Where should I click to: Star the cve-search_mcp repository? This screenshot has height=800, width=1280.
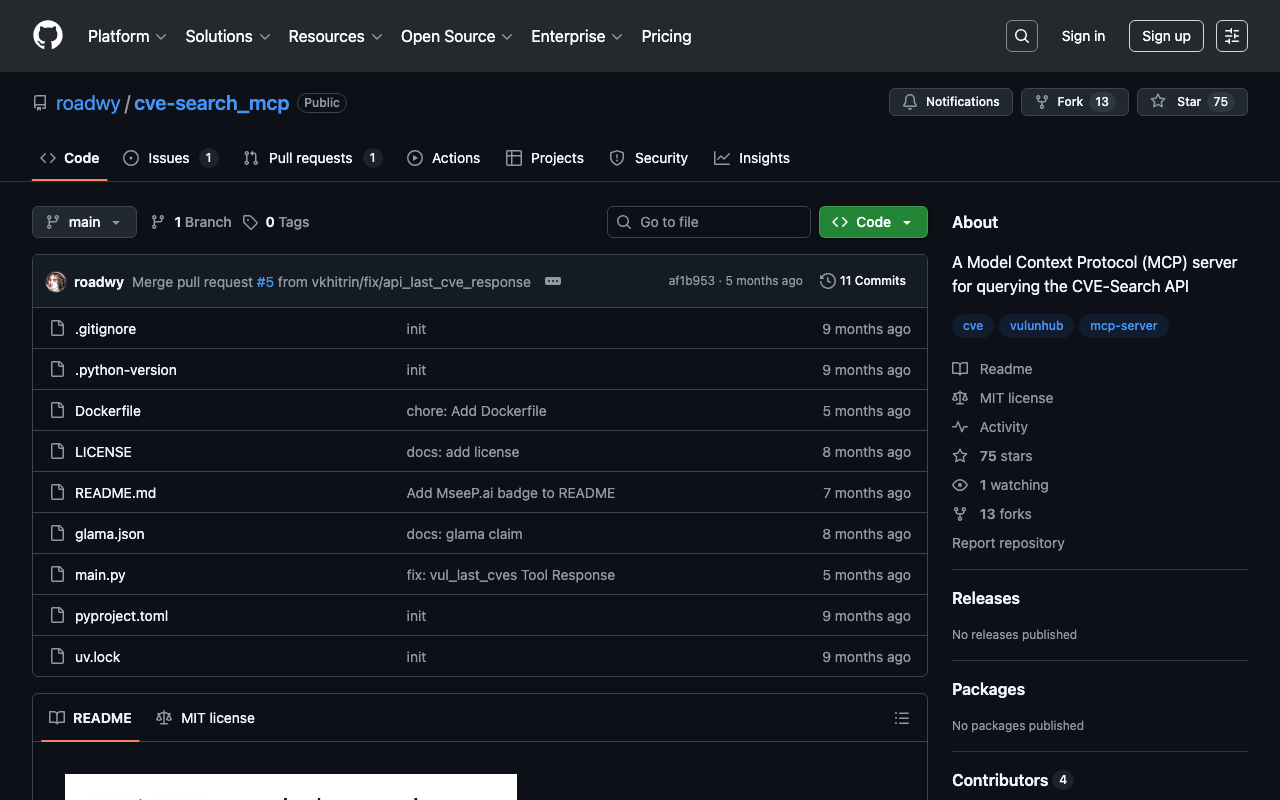1191,102
